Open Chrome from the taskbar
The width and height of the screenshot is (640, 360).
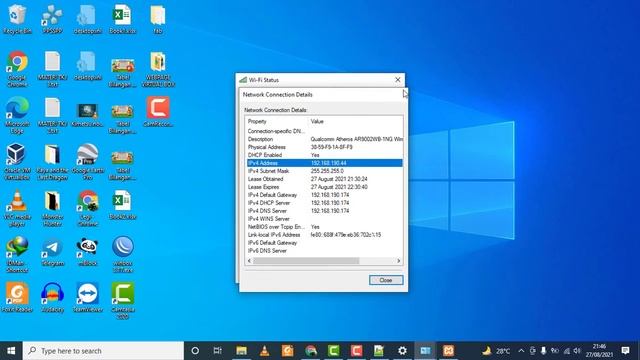click(311, 351)
